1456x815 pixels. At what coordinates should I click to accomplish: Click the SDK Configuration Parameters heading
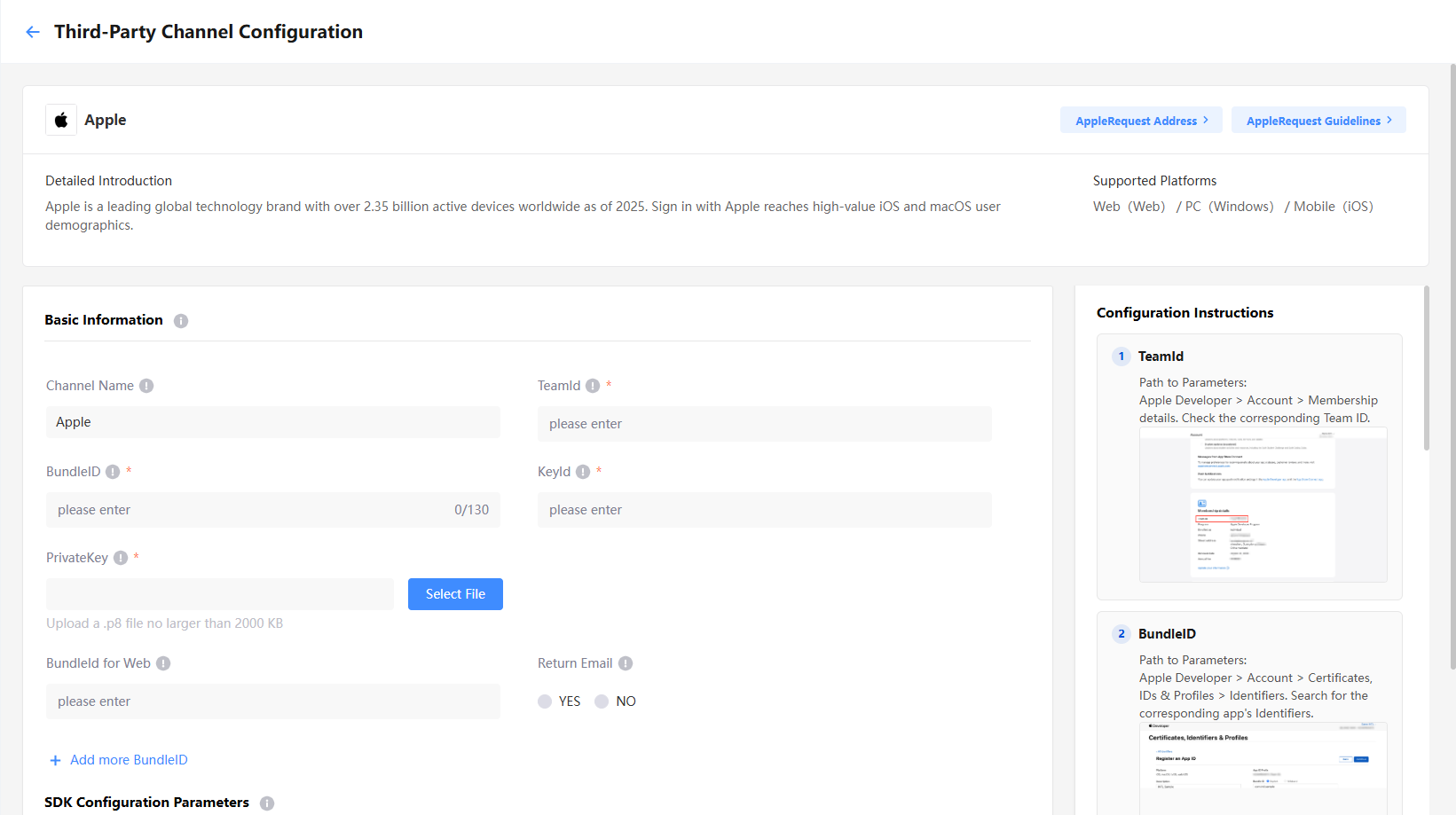tap(147, 803)
